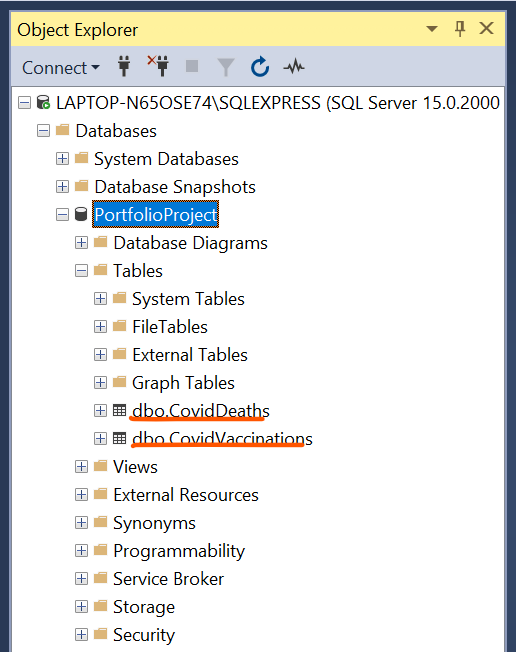The image size is (516, 652).
Task: Select the Graph Tables tree item
Action: [x=183, y=383]
